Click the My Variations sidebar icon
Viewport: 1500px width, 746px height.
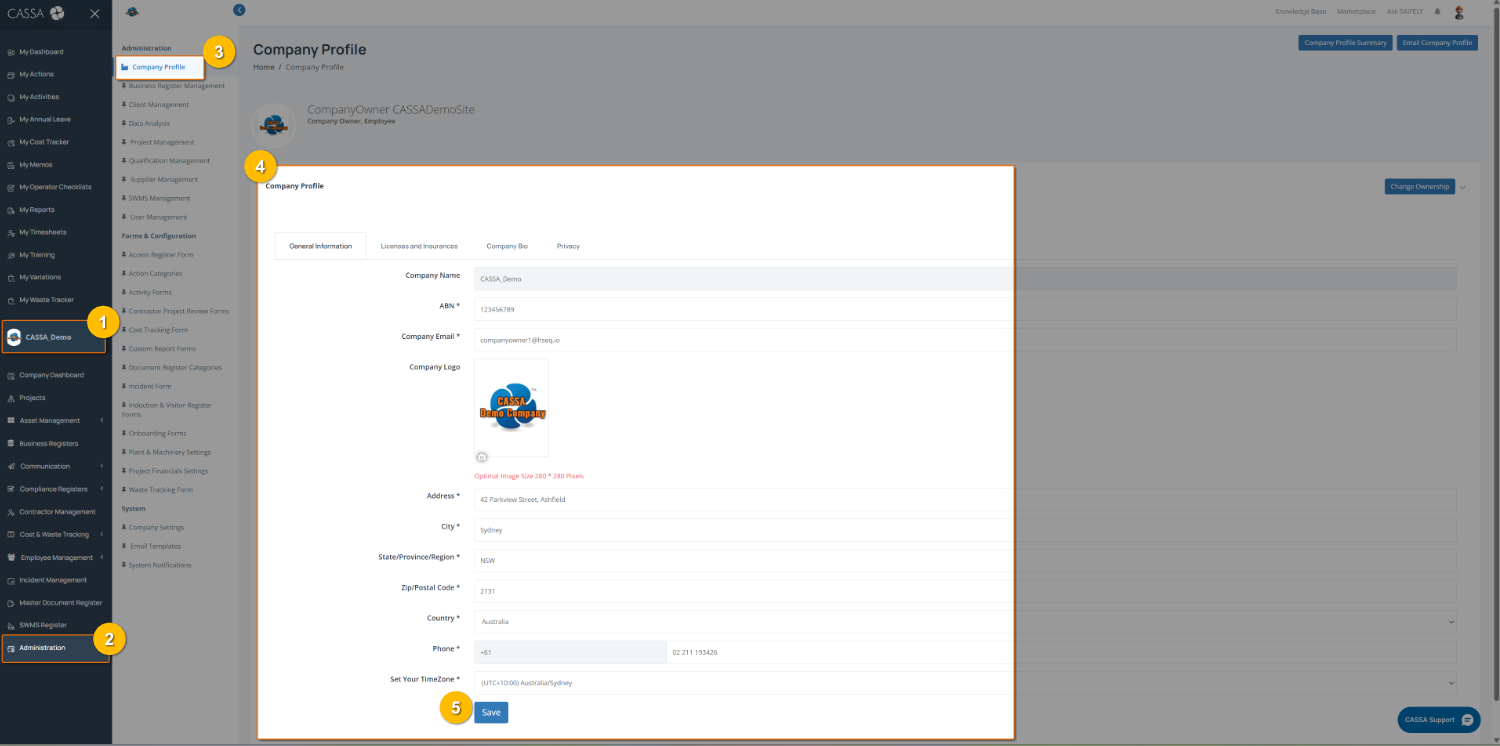point(11,278)
